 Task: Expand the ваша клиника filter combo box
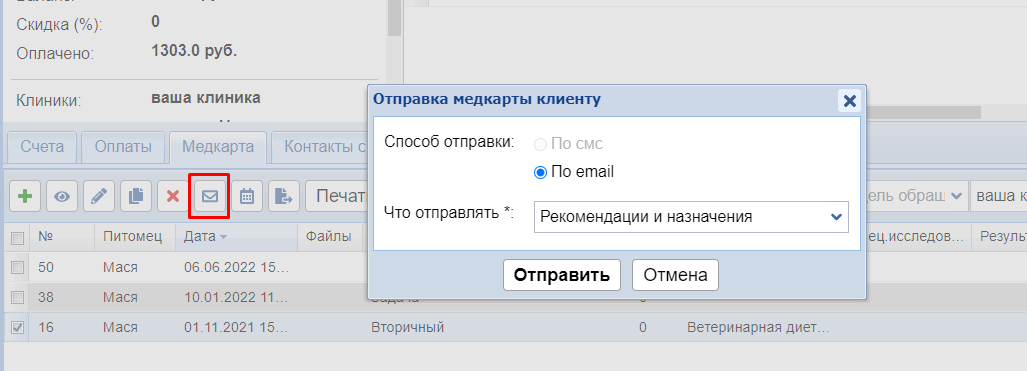click(x=999, y=196)
